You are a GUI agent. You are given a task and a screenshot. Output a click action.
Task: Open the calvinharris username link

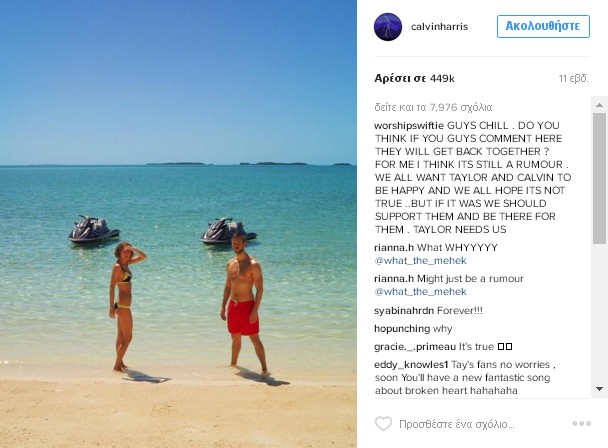tap(439, 27)
